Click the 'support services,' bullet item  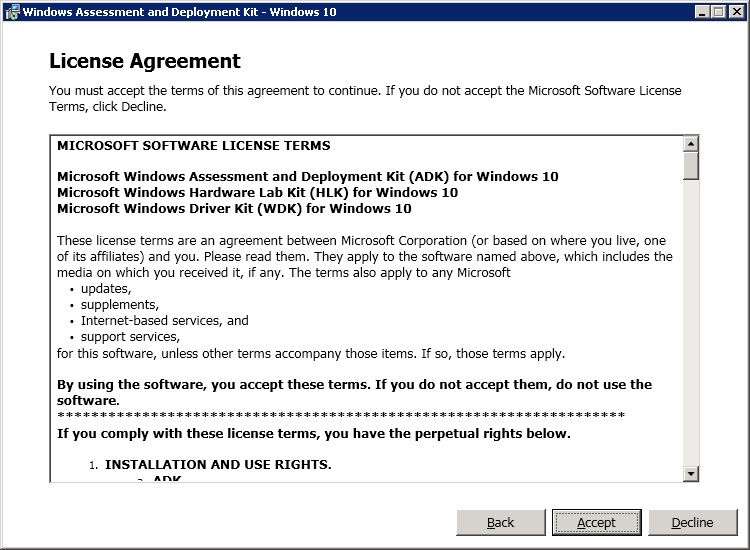(130, 337)
